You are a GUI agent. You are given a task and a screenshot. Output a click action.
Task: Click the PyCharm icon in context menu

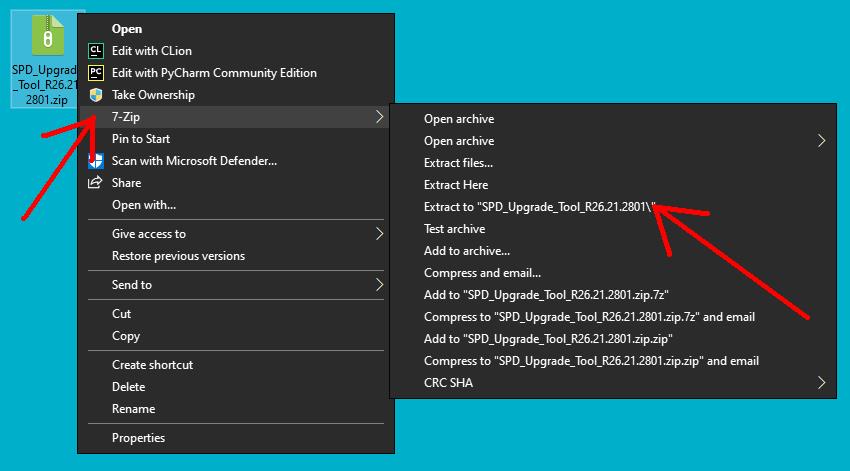96,73
